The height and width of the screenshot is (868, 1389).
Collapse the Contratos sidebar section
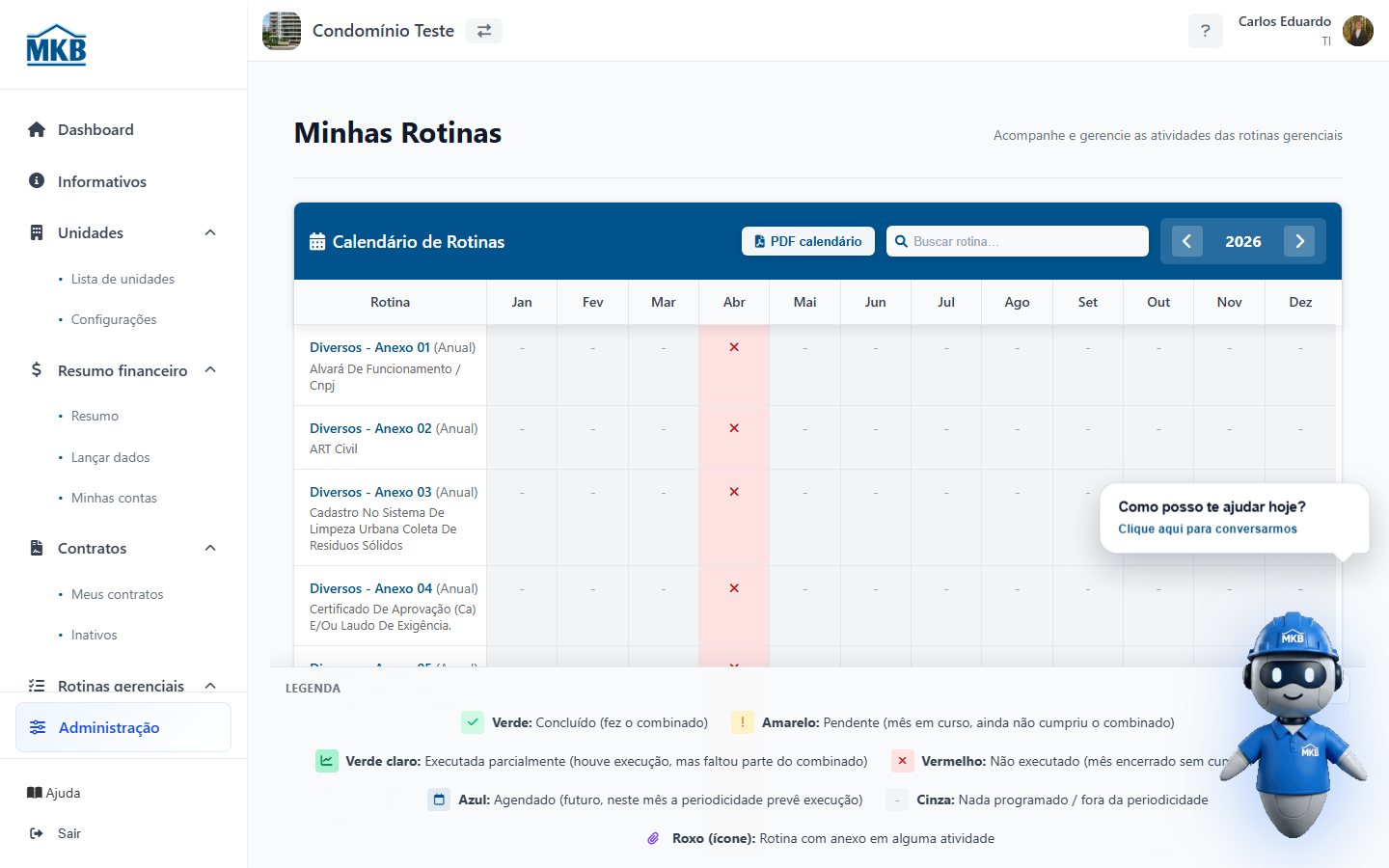(x=210, y=548)
